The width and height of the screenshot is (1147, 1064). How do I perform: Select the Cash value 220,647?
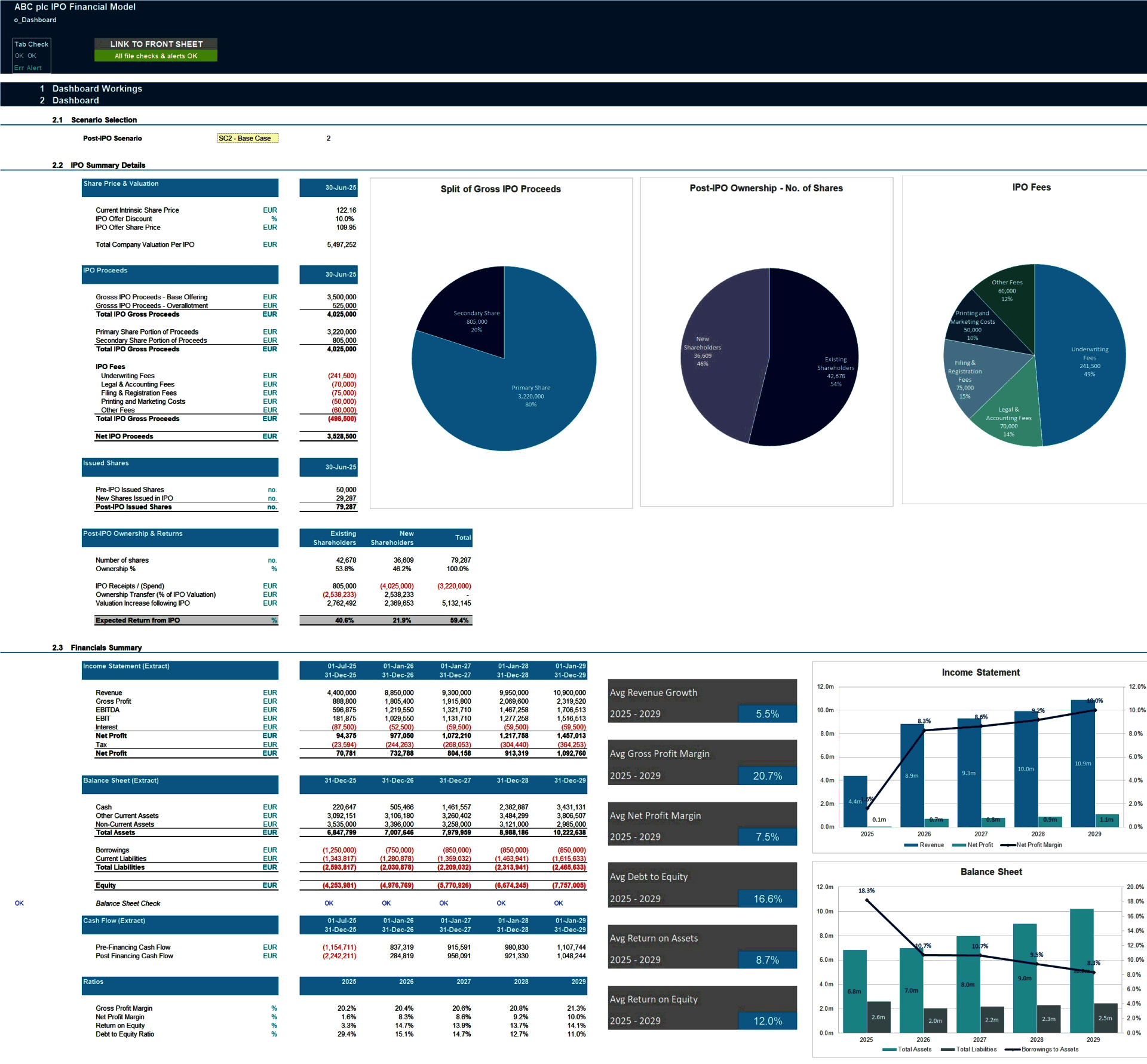[x=344, y=807]
